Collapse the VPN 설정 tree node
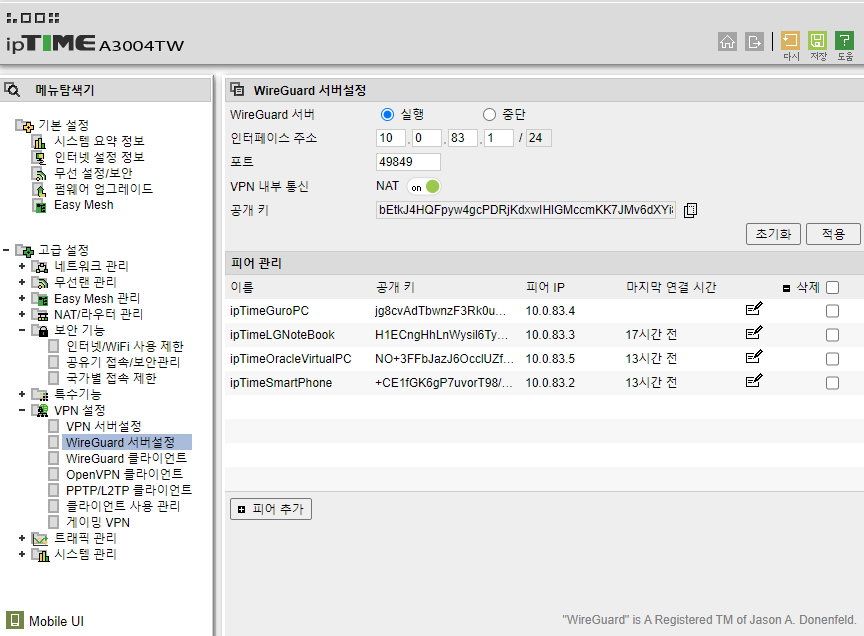This screenshot has height=636, width=864. pyautogui.click(x=22, y=410)
